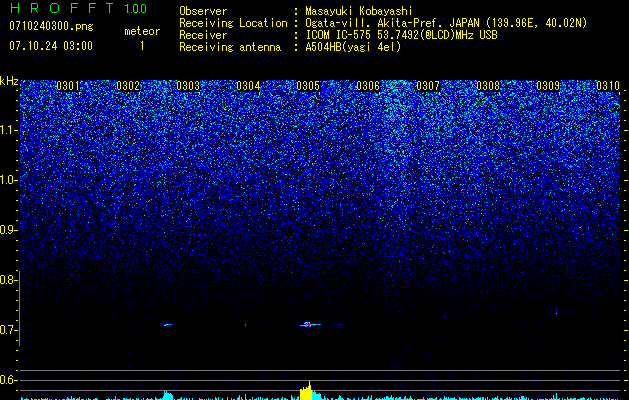This screenshot has width=629, height=400.
Task: Click the small echo trace before 0303
Action: [x=168, y=324]
